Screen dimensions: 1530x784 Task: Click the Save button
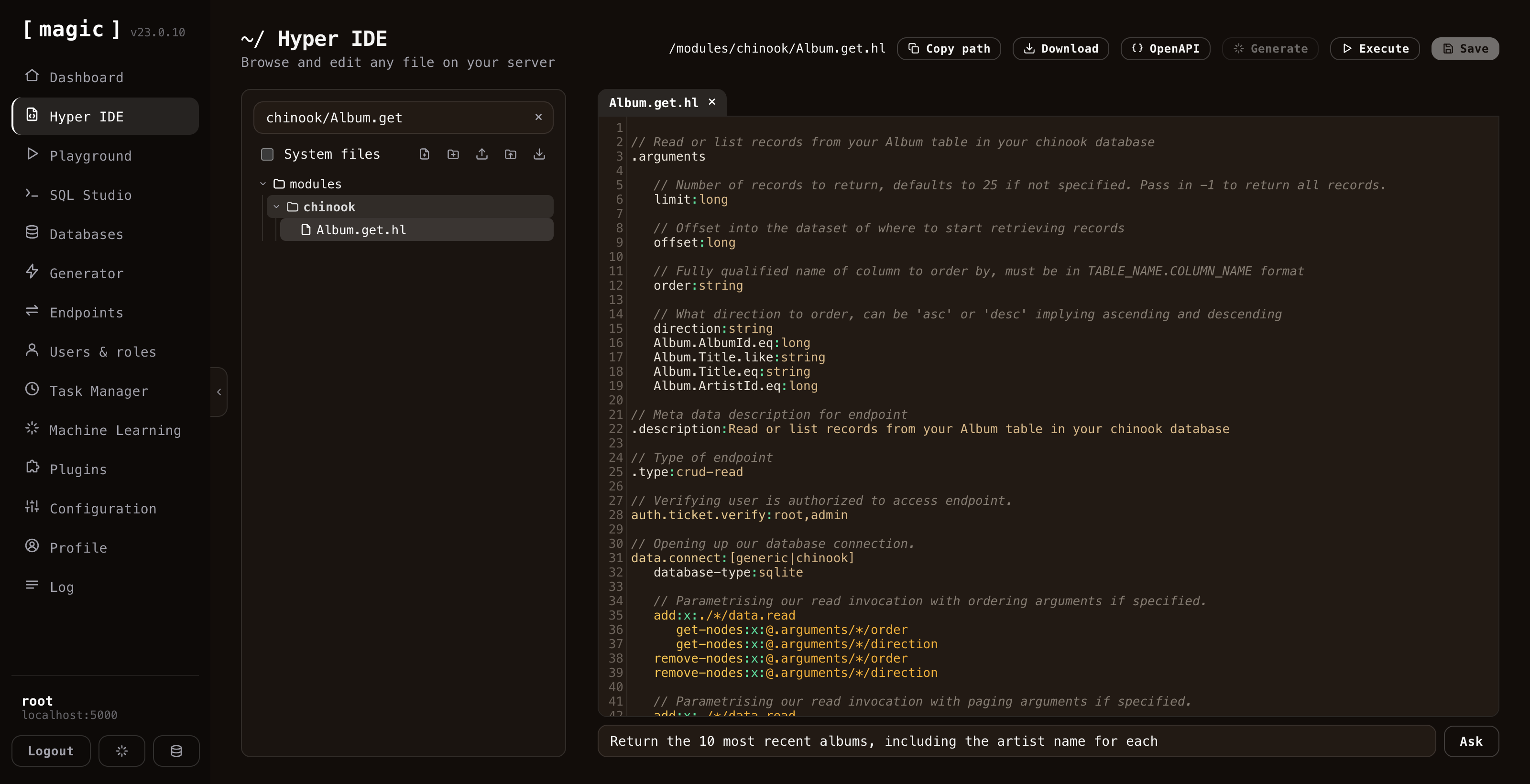point(1465,49)
